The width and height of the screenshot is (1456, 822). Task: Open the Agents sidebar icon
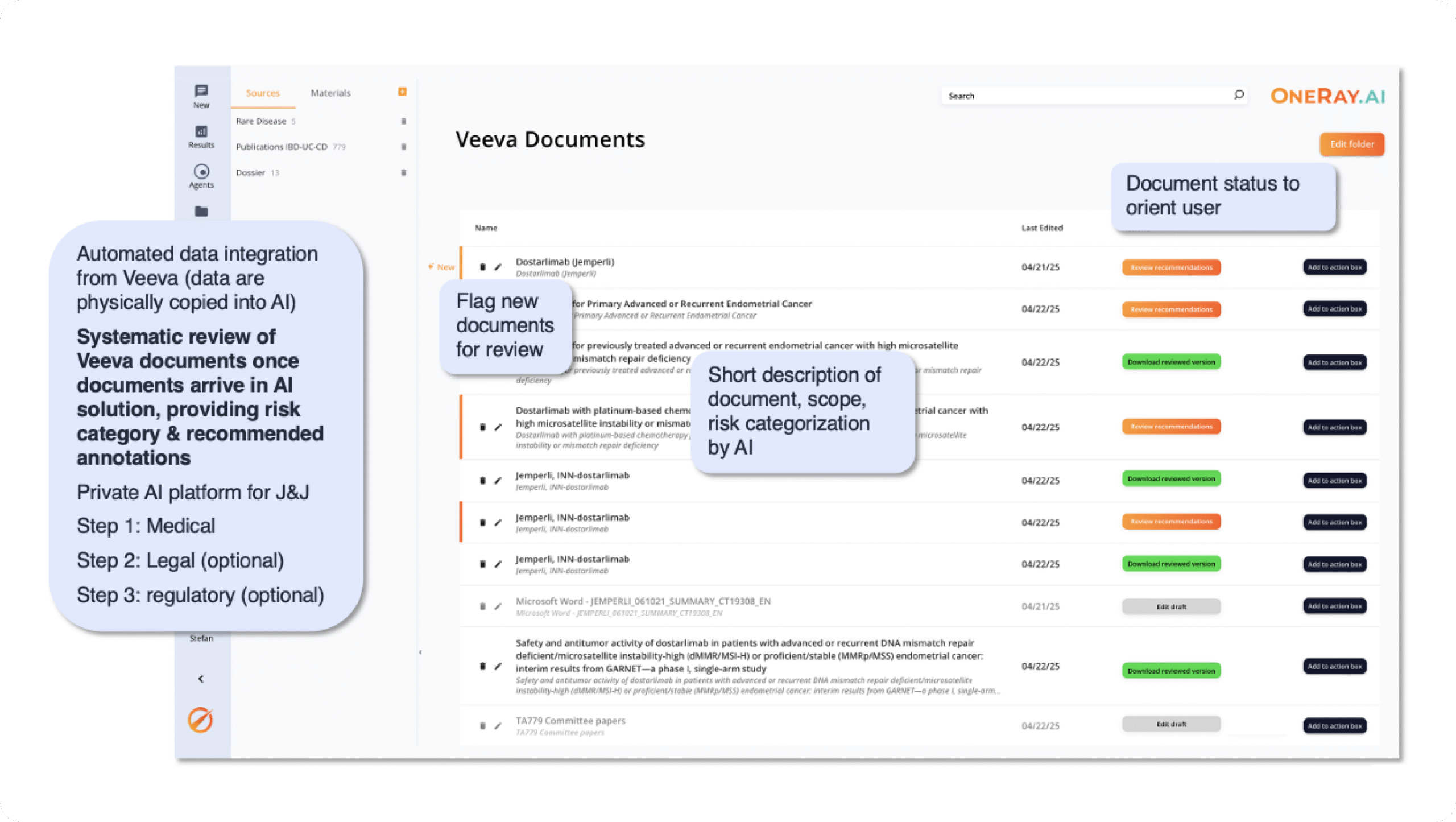coord(201,171)
